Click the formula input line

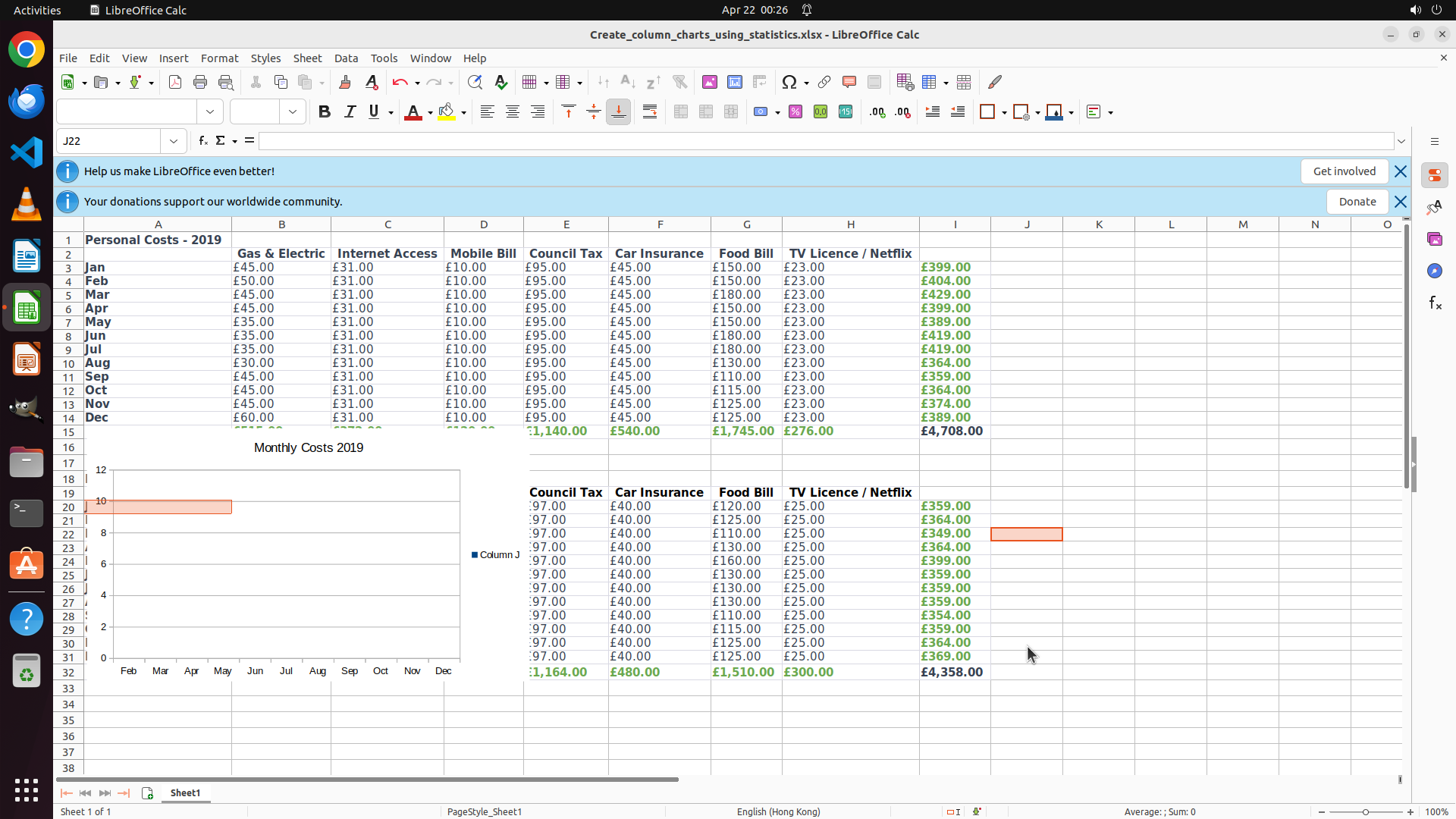(825, 141)
